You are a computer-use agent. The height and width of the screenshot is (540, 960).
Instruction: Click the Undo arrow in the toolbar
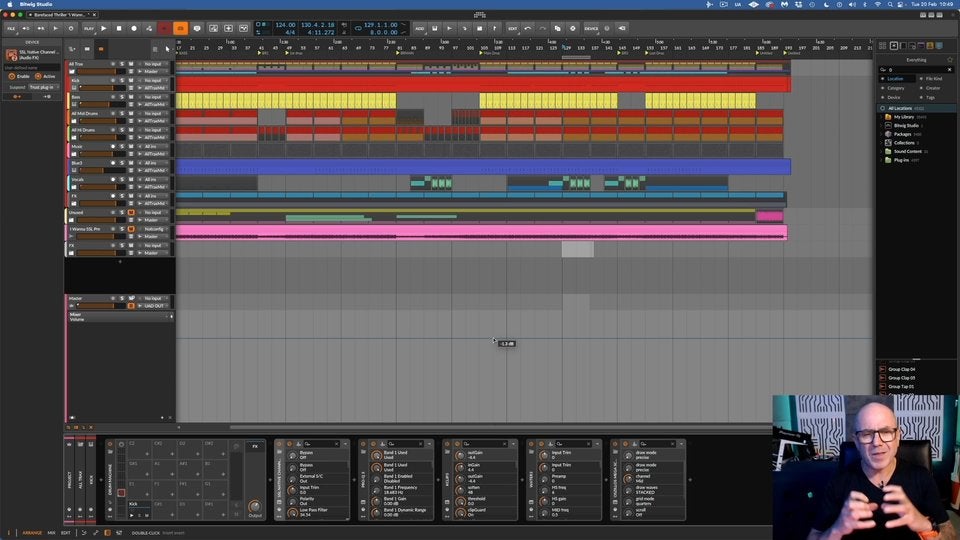[x=527, y=28]
